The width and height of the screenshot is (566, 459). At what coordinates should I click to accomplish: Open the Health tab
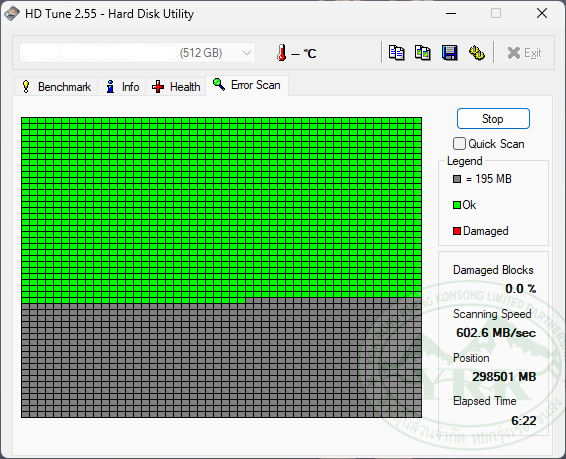click(x=176, y=87)
